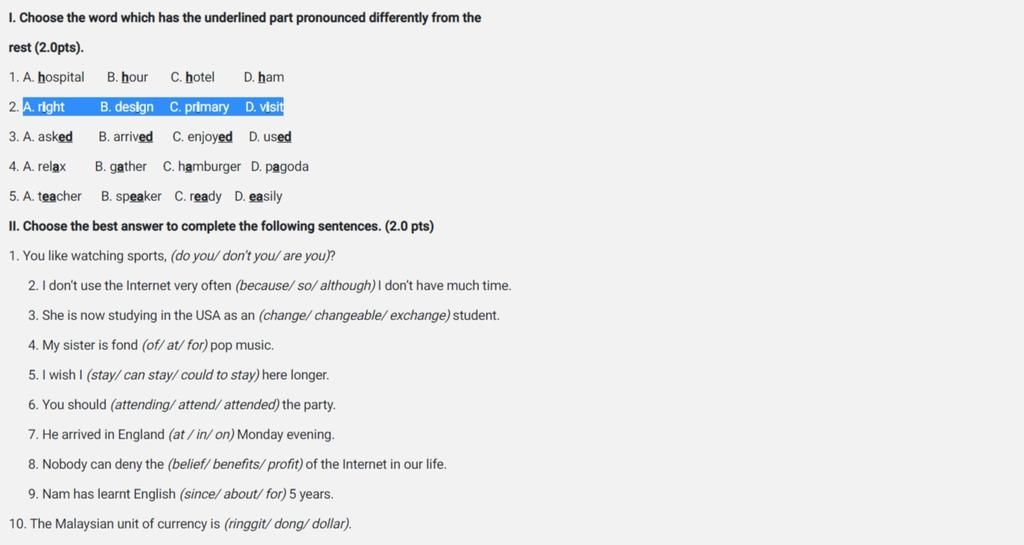1024x545 pixels.
Task: Click highlighted option 'C. primary'
Action: tap(199, 107)
